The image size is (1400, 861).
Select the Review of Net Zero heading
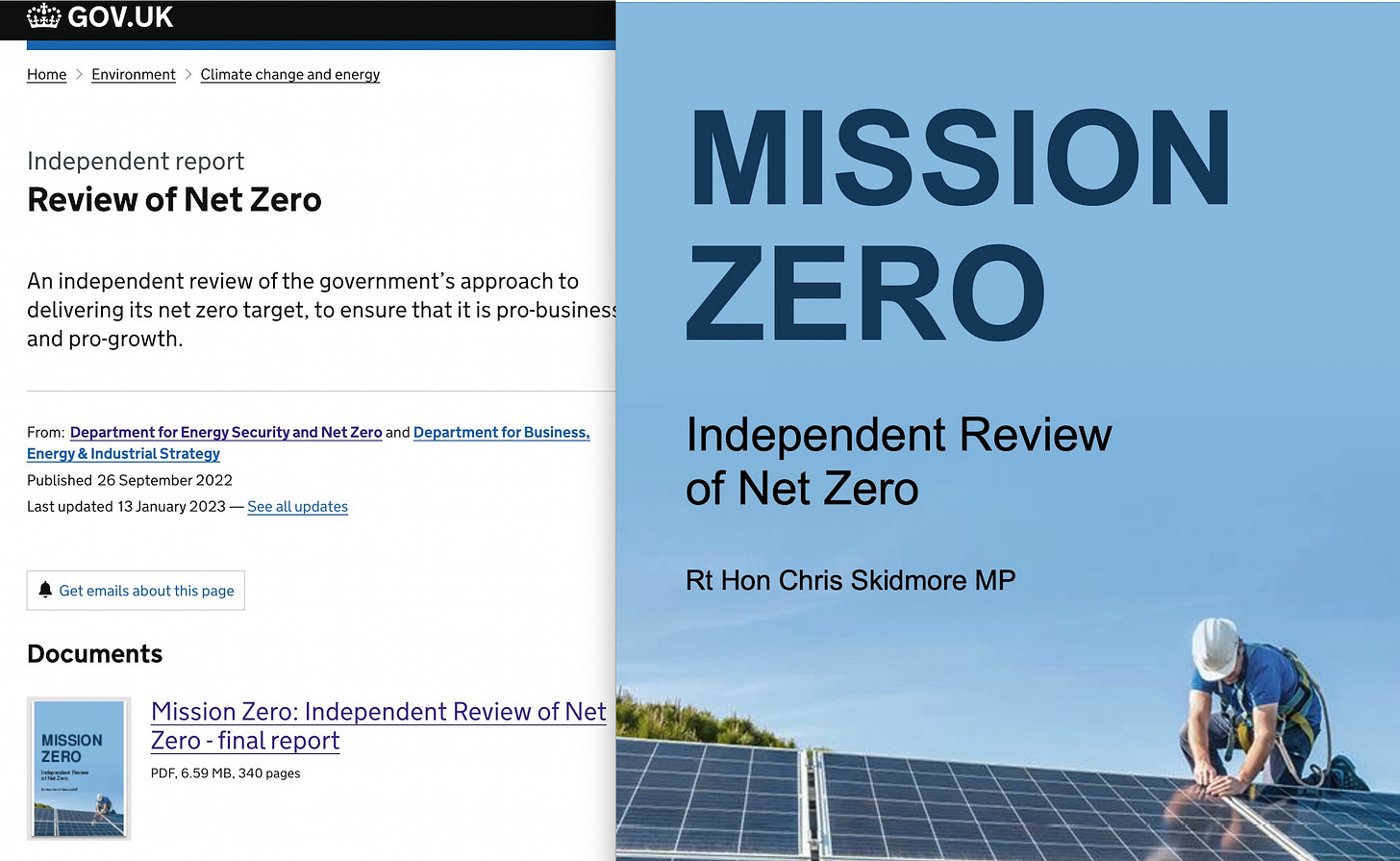pyautogui.click(x=174, y=200)
